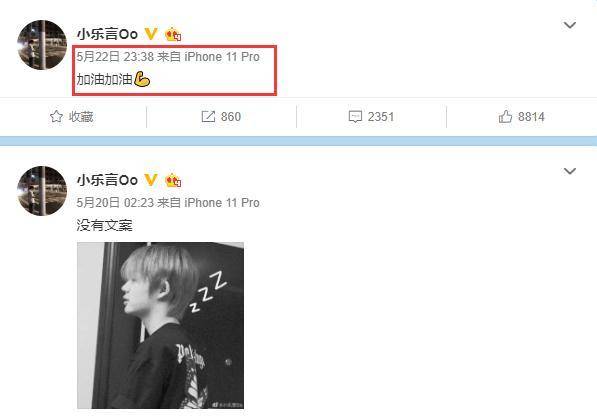Click iPhone 11 Pro source on first post
Viewport: 597px width, 419px height.
(x=222, y=57)
